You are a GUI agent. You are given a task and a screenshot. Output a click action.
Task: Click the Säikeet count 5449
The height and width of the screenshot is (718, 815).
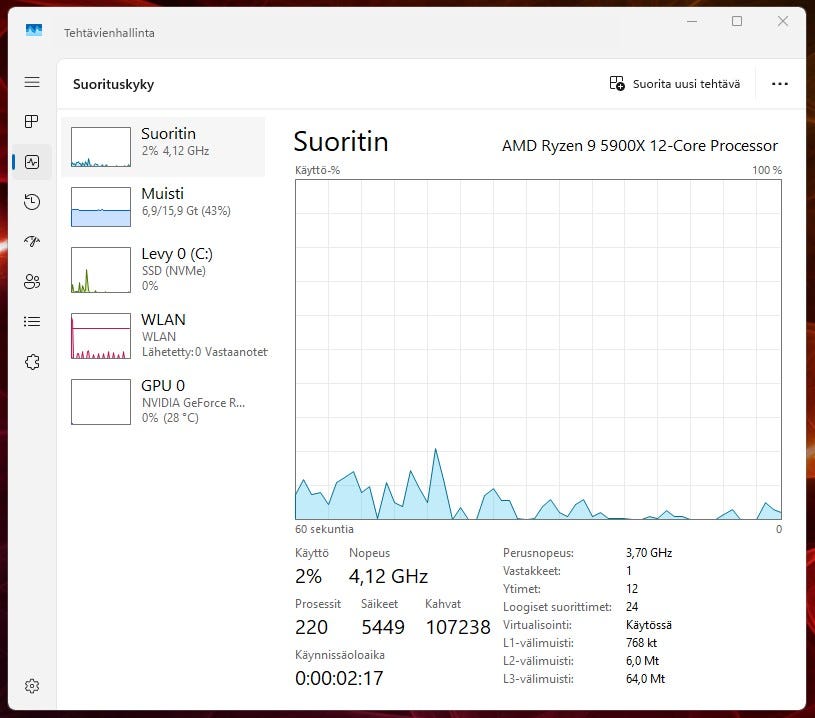tap(383, 627)
